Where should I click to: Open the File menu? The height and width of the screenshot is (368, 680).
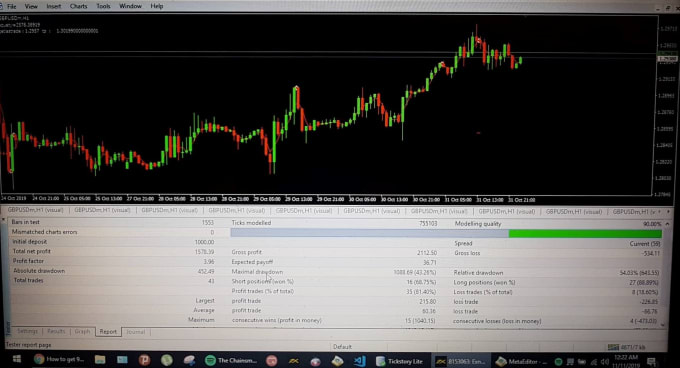click(x=11, y=7)
